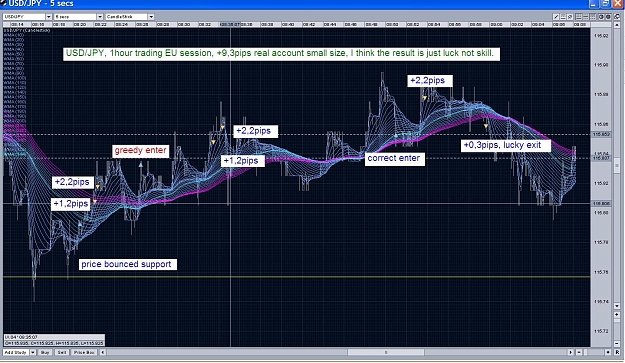Click the 08:14 time axis label
The image size is (625, 363).
[x=18, y=24]
